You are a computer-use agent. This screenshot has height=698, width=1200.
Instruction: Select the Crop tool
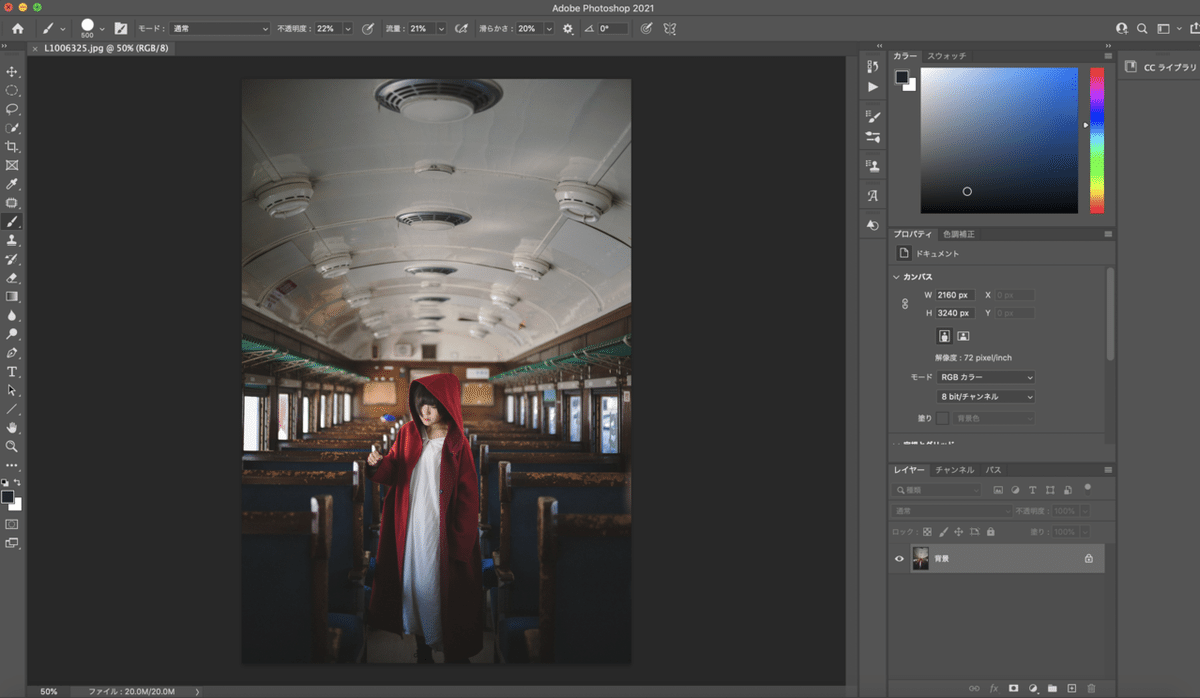[x=12, y=147]
